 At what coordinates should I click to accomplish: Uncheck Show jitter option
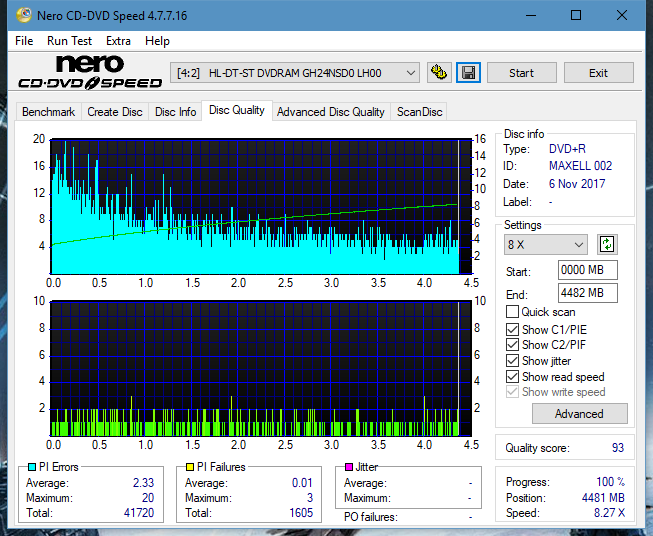coord(512,361)
